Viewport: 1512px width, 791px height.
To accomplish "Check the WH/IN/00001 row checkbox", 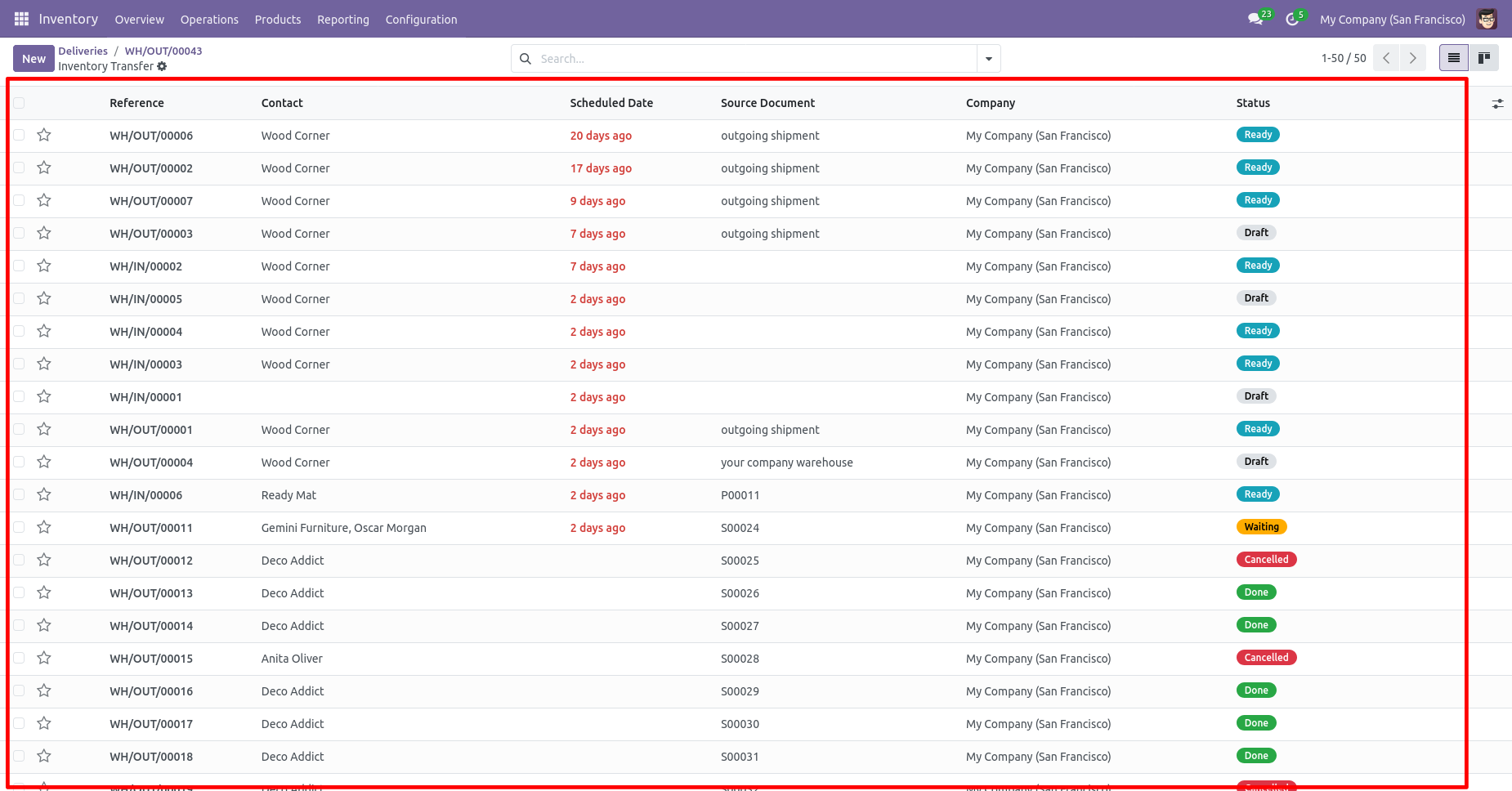I will click(x=19, y=396).
